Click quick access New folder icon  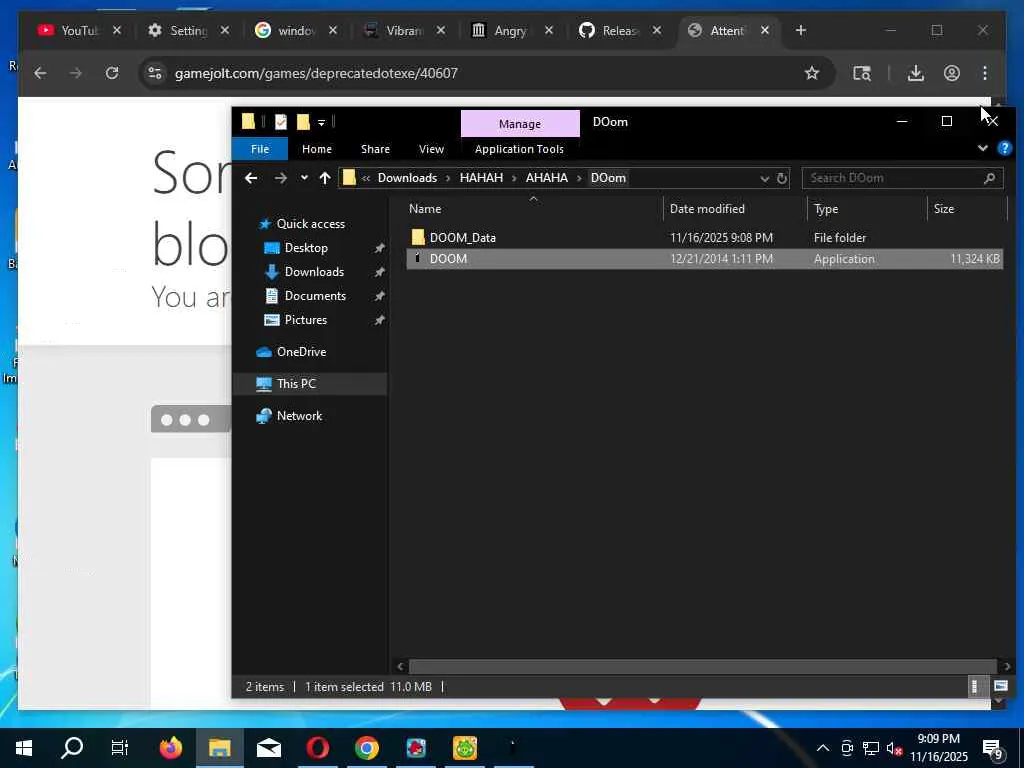pyautogui.click(x=303, y=121)
